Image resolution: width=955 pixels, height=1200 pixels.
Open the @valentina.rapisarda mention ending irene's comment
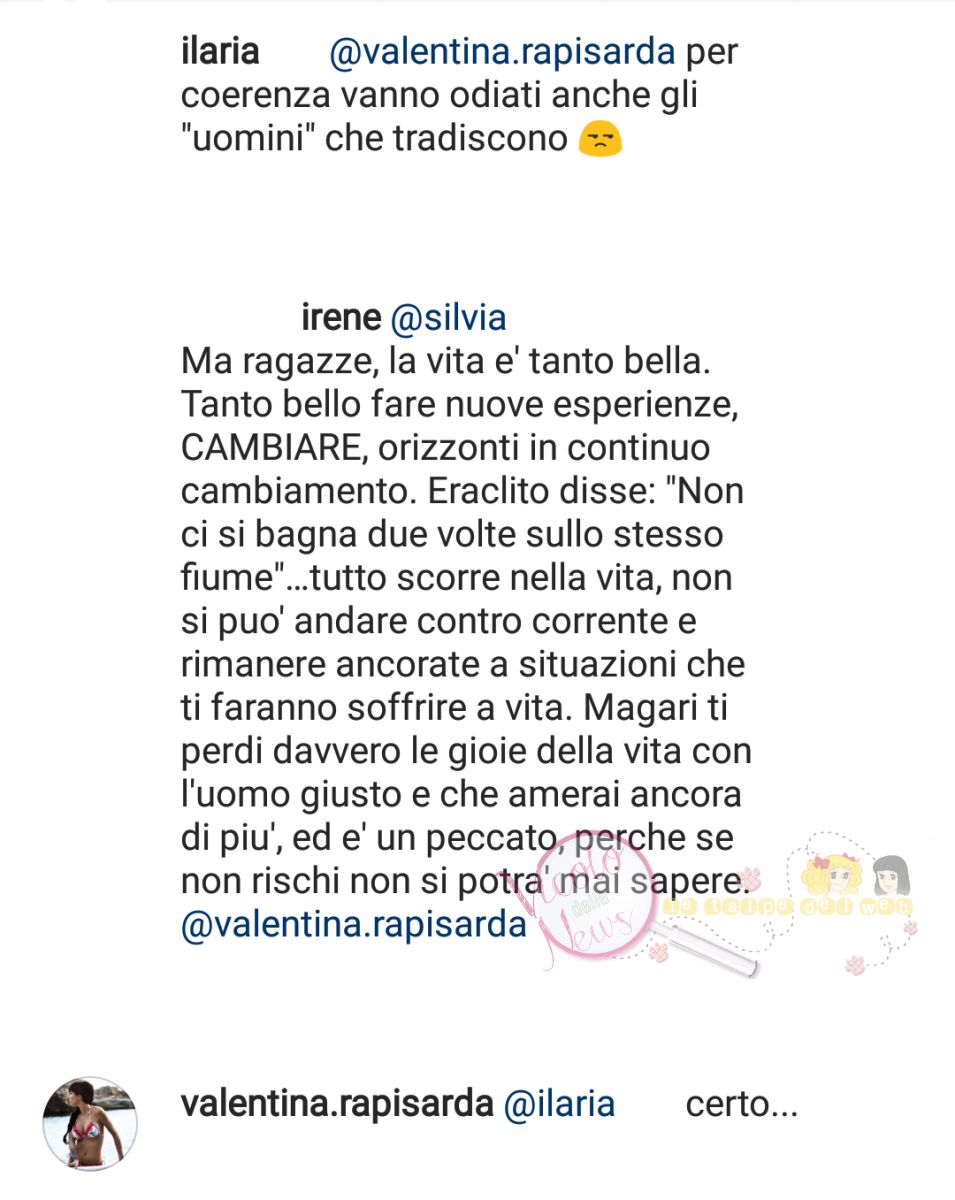point(354,924)
